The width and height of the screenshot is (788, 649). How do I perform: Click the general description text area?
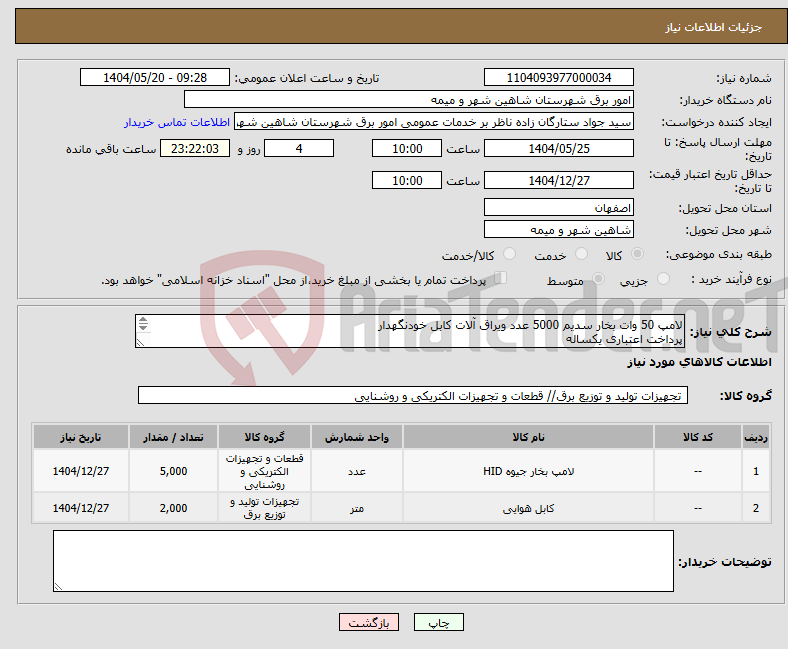pyautogui.click(x=410, y=331)
